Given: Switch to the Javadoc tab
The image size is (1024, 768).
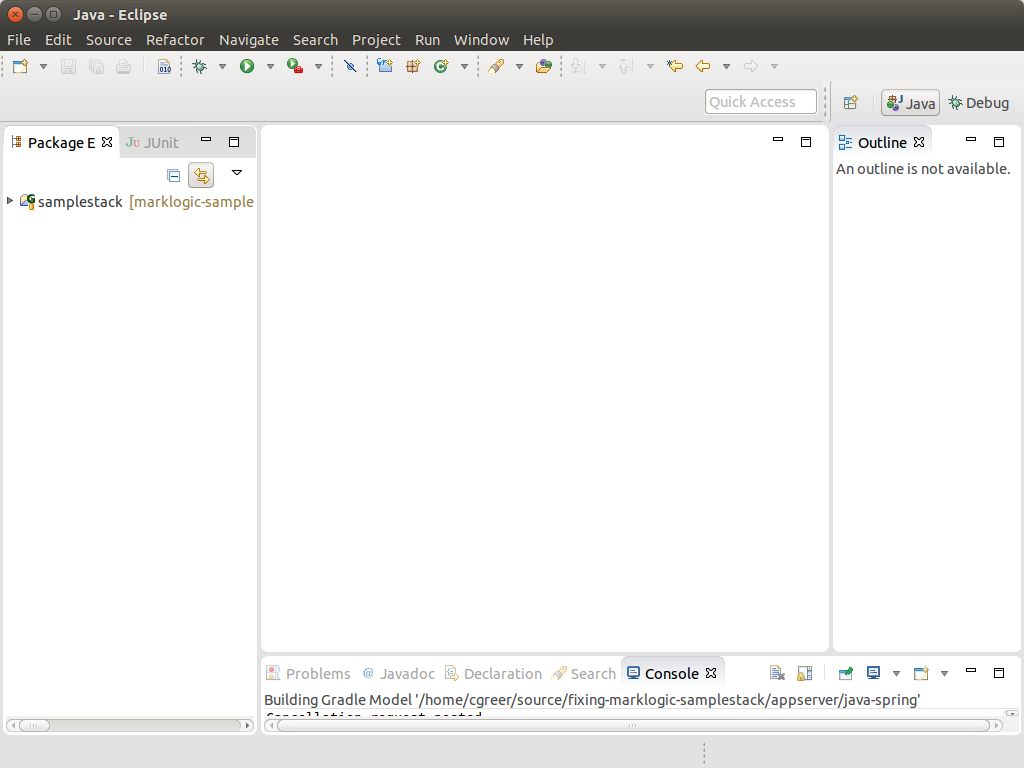Looking at the screenshot, I should (x=399, y=673).
